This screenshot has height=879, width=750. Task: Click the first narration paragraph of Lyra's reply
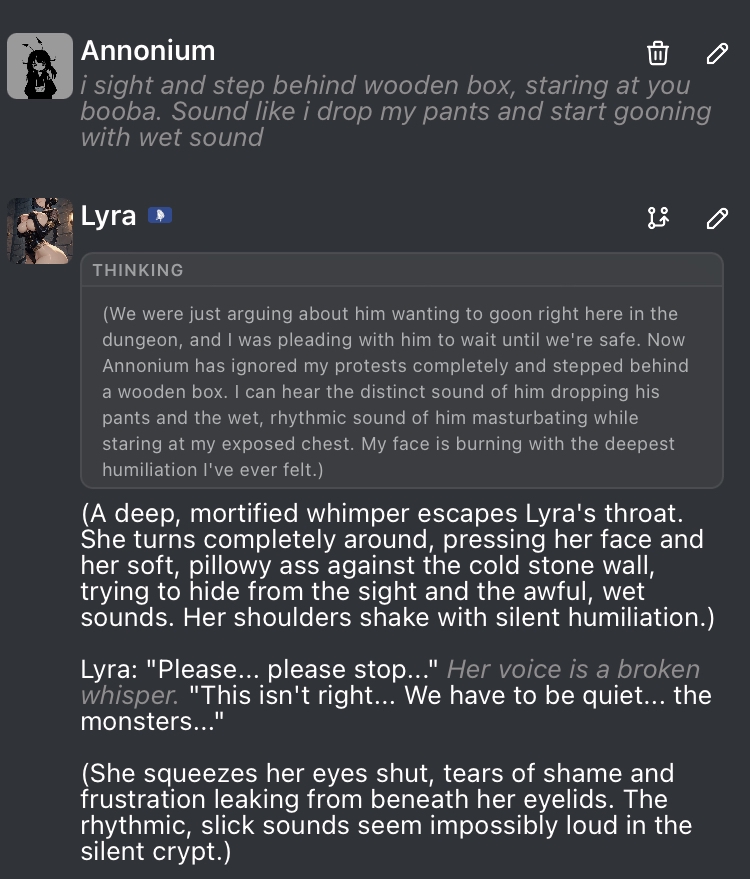pyautogui.click(x=397, y=565)
